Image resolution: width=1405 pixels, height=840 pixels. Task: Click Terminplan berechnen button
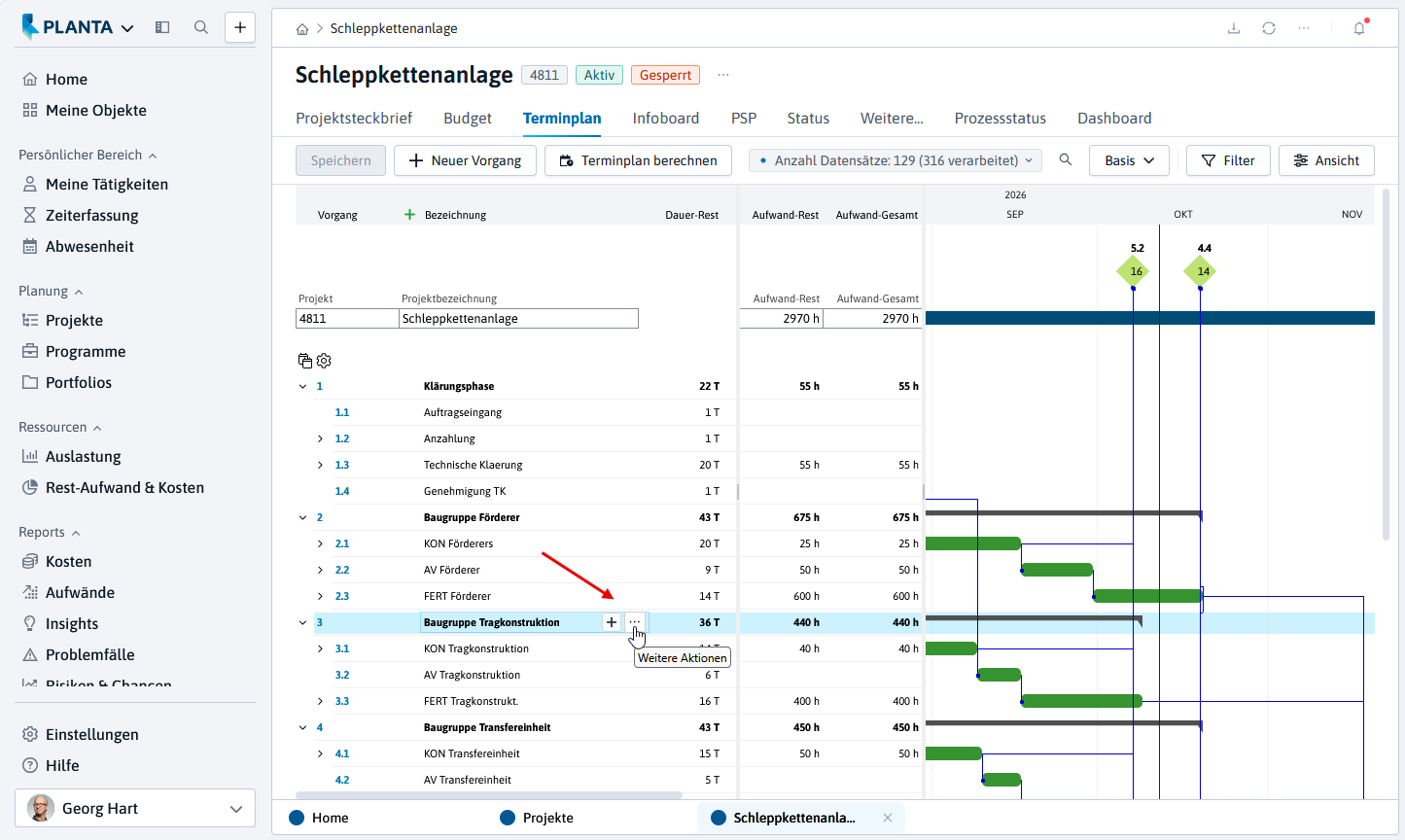point(638,160)
